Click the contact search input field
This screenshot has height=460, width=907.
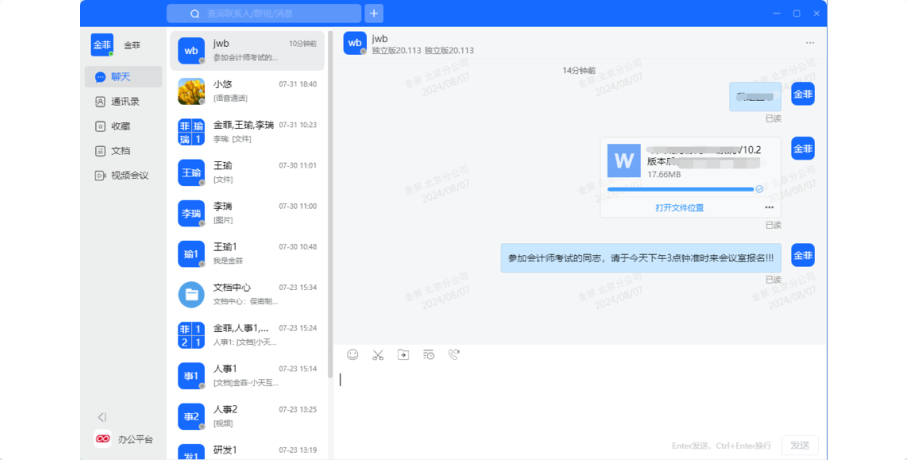(x=266, y=13)
